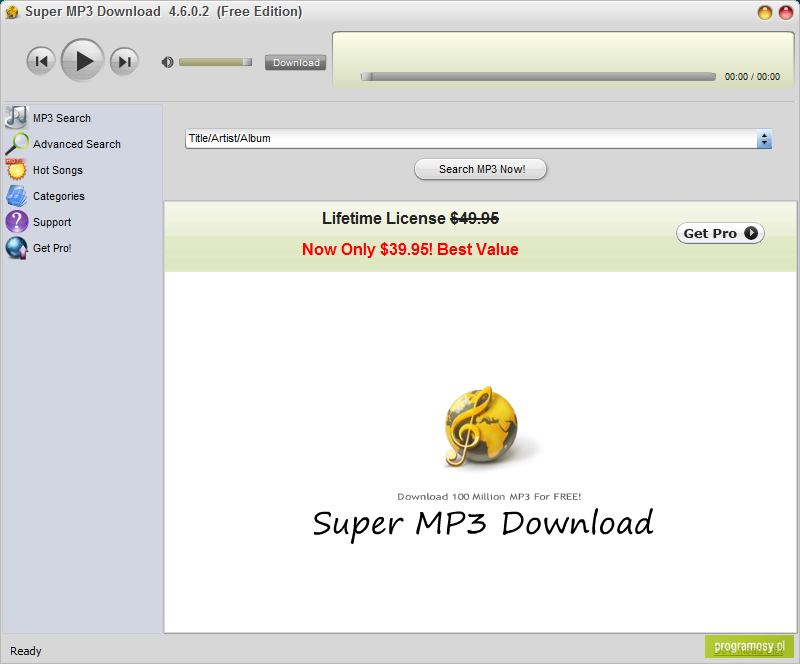
Task: Click the Advanced Search magnifier icon
Action: pos(17,143)
